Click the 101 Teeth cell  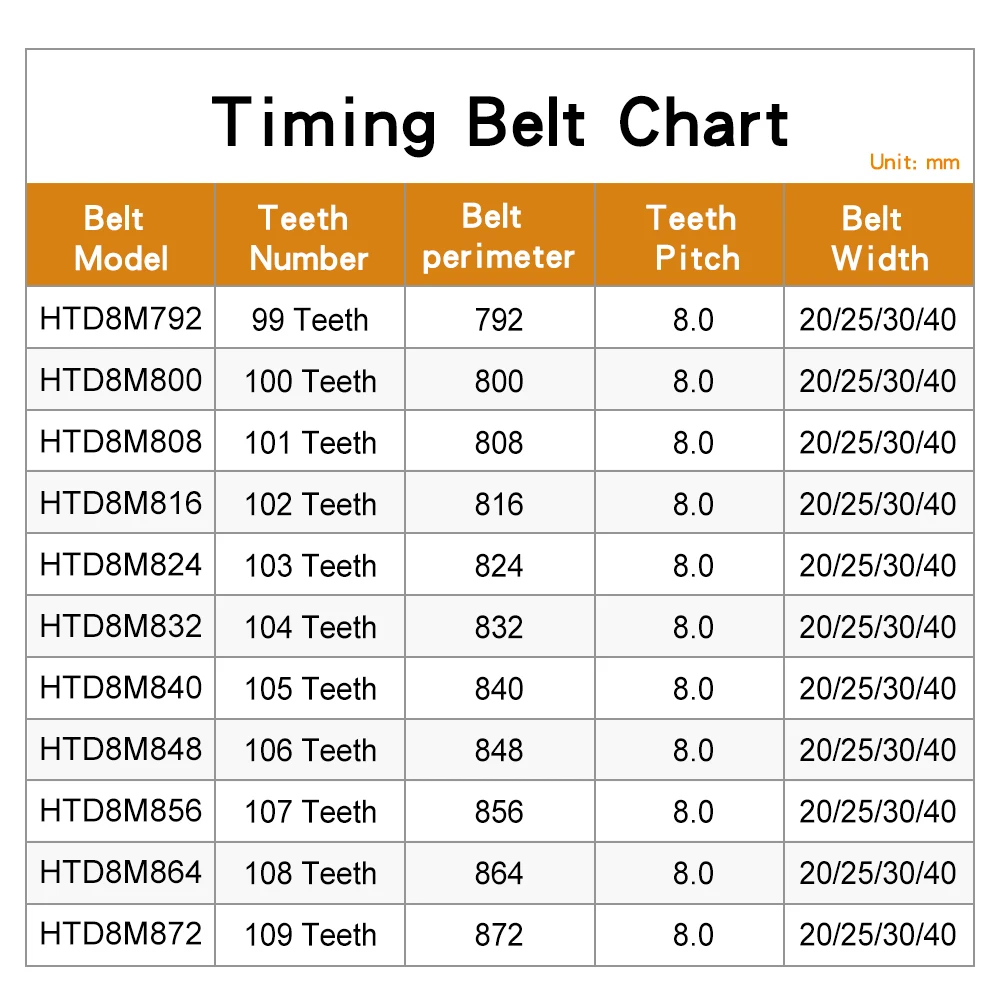(x=310, y=442)
